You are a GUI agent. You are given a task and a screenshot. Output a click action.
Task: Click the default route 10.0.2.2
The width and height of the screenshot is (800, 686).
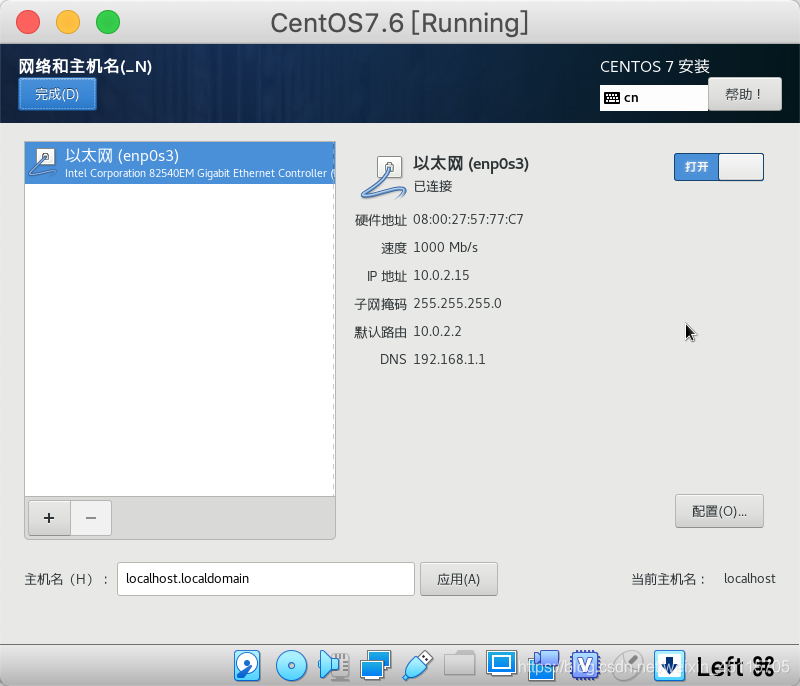click(x=437, y=332)
